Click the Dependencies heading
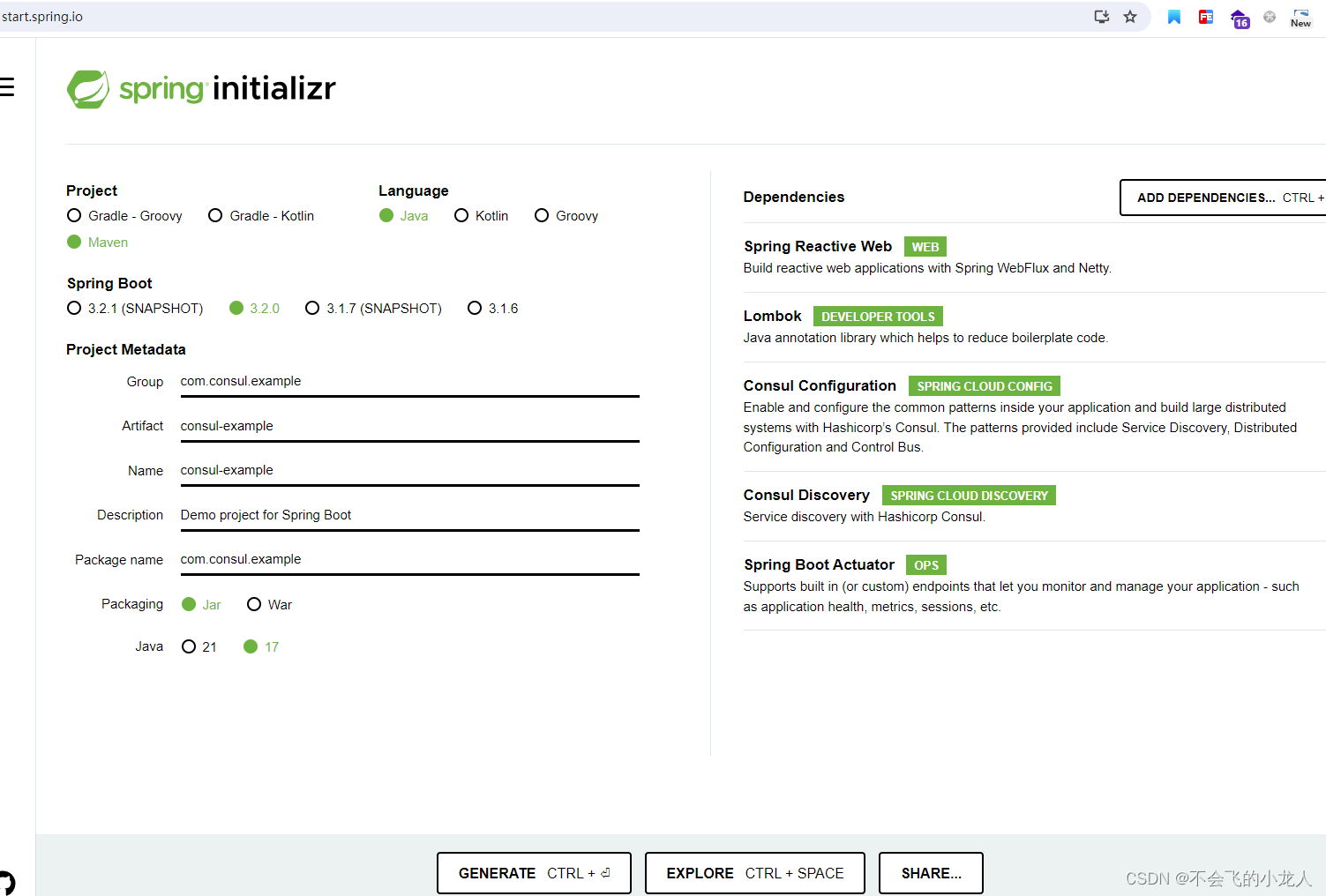 coord(794,198)
